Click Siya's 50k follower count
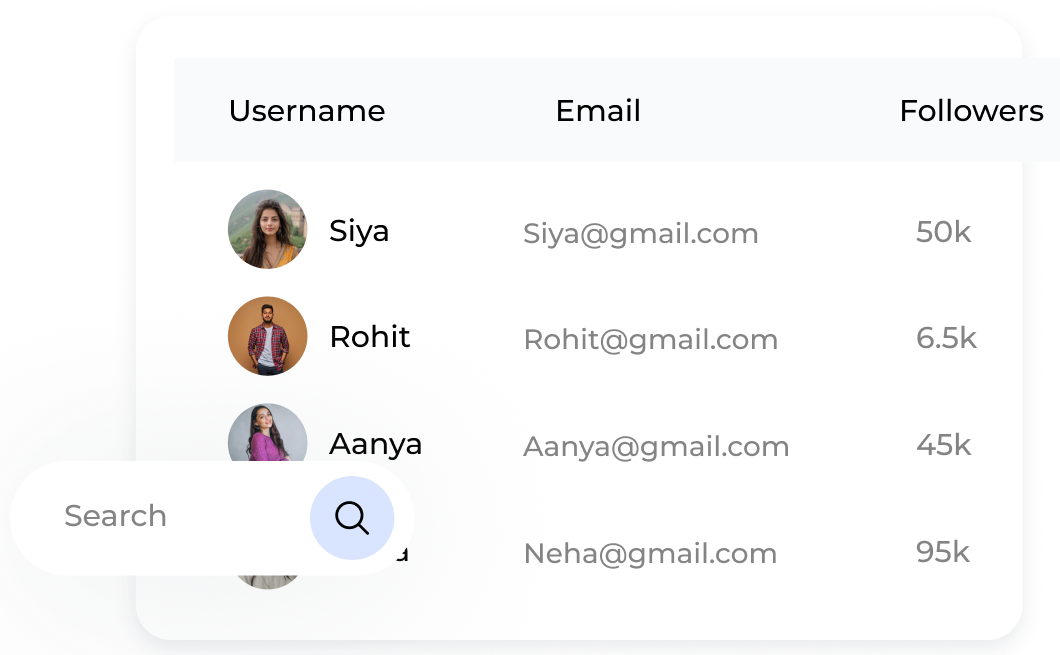Screen dimensions: 1060x655 [x=943, y=232]
